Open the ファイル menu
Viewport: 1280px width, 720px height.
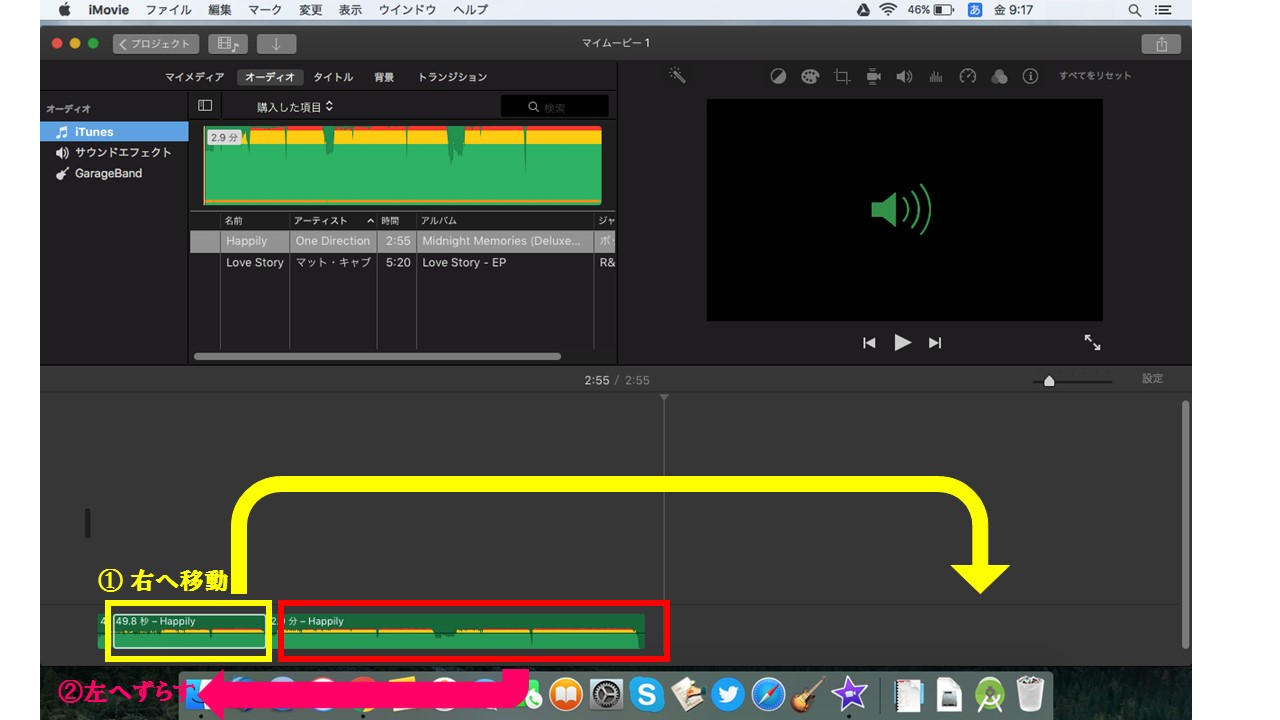(x=170, y=10)
